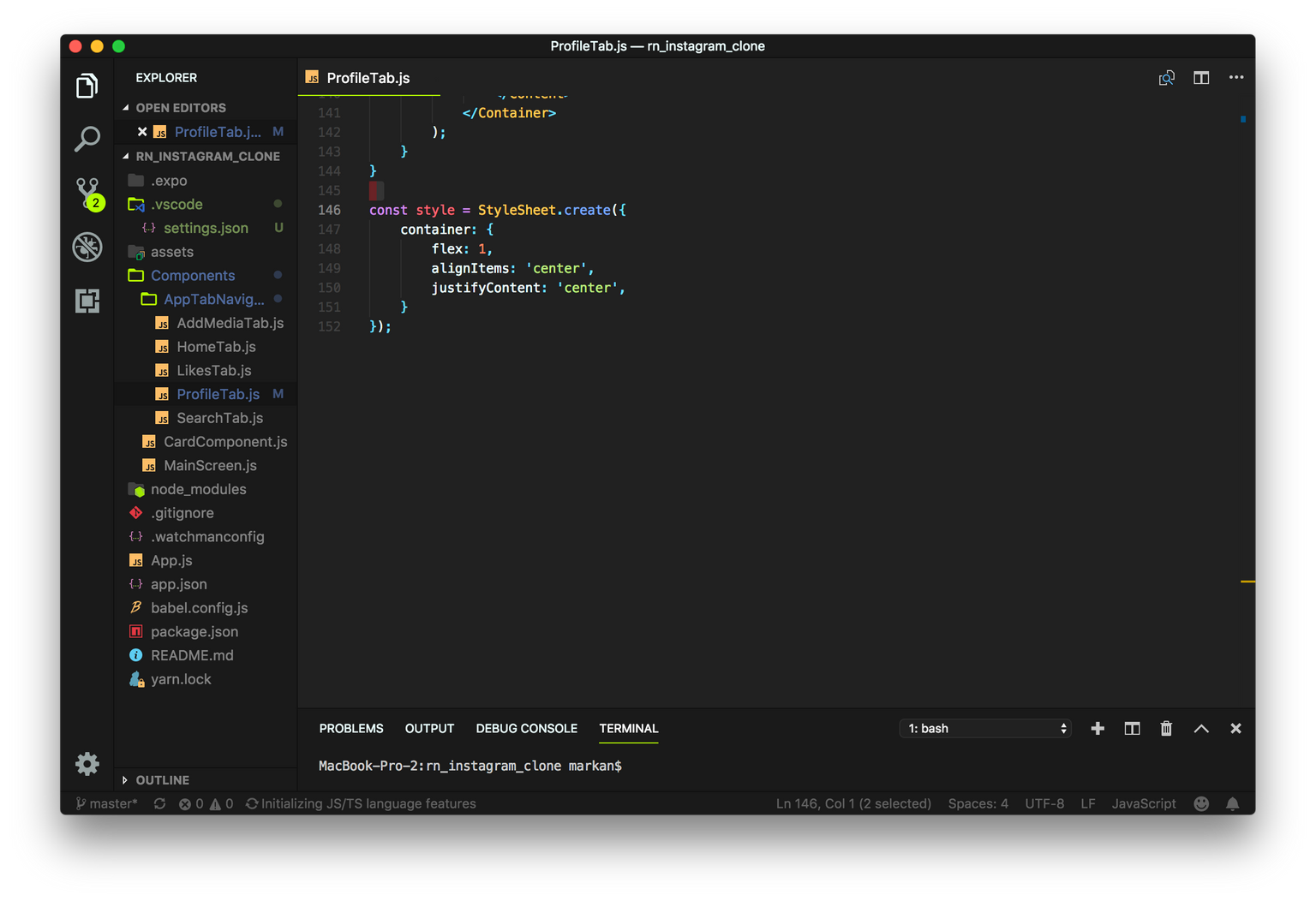Open the Search view

coord(87,139)
